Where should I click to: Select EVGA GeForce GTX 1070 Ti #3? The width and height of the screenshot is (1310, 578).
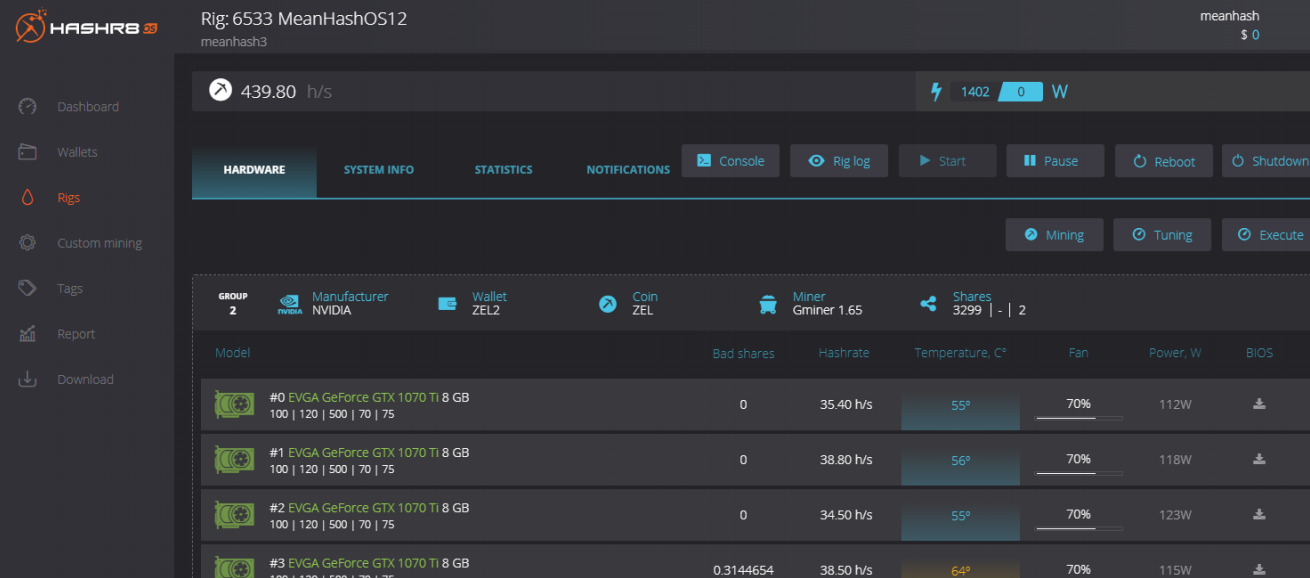click(x=363, y=563)
